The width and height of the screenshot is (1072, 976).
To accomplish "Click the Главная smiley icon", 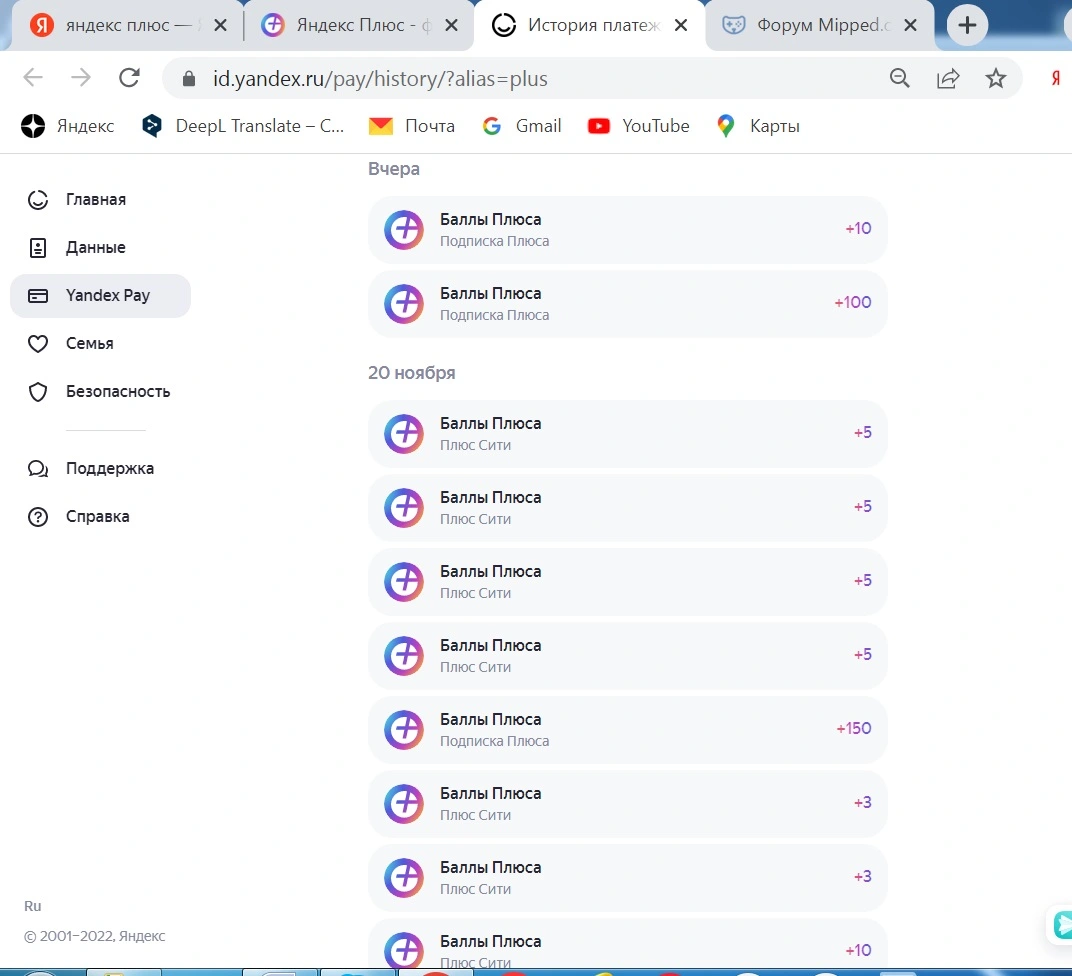I will pos(38,200).
